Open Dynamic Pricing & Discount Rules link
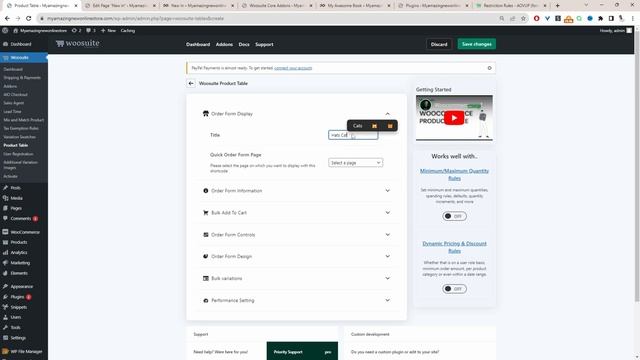640x360 pixels. coord(454,247)
